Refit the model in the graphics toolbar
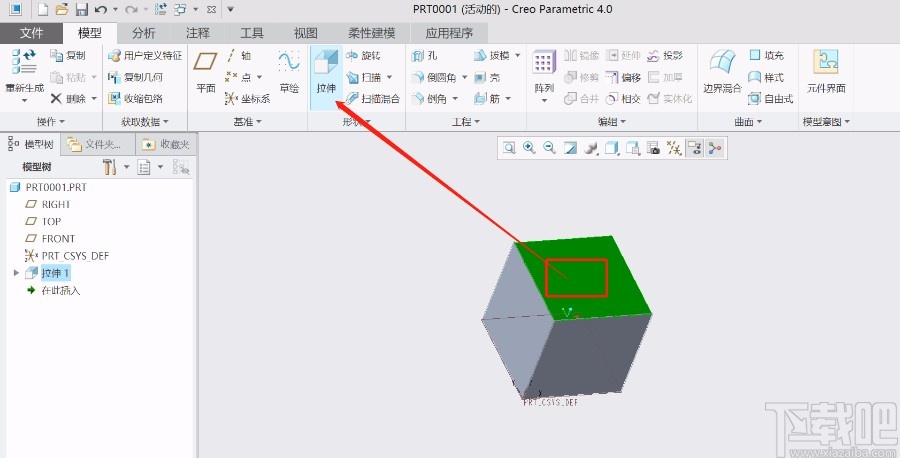The image size is (900, 458). point(509,149)
